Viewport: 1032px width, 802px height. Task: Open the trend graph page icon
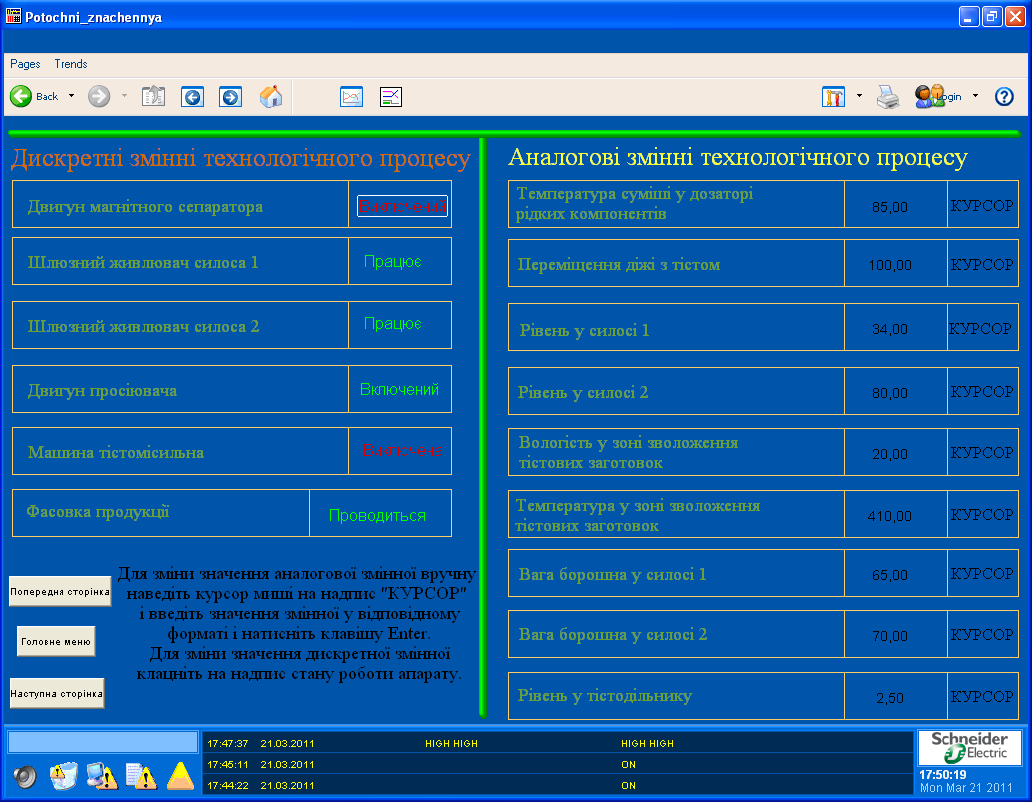351,97
